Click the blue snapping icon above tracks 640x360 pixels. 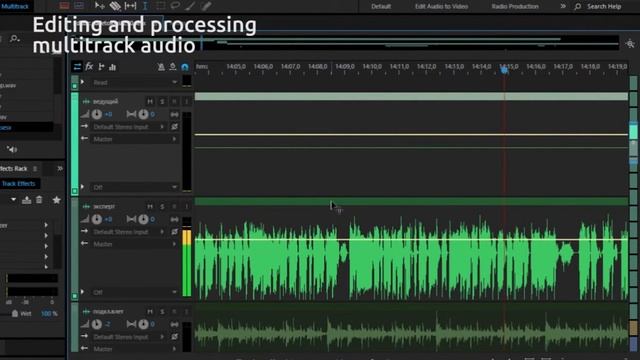click(x=185, y=67)
